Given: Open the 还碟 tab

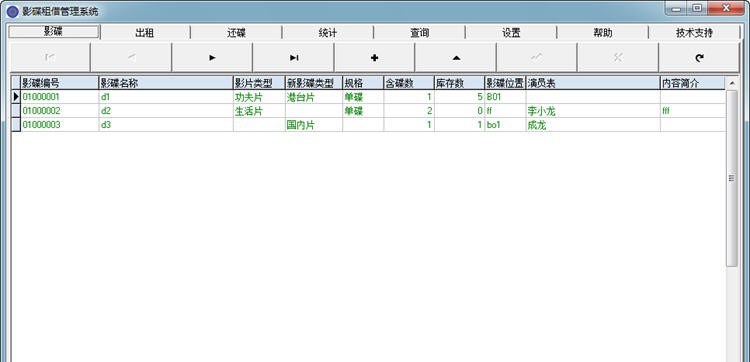Looking at the screenshot, I should [x=236, y=33].
